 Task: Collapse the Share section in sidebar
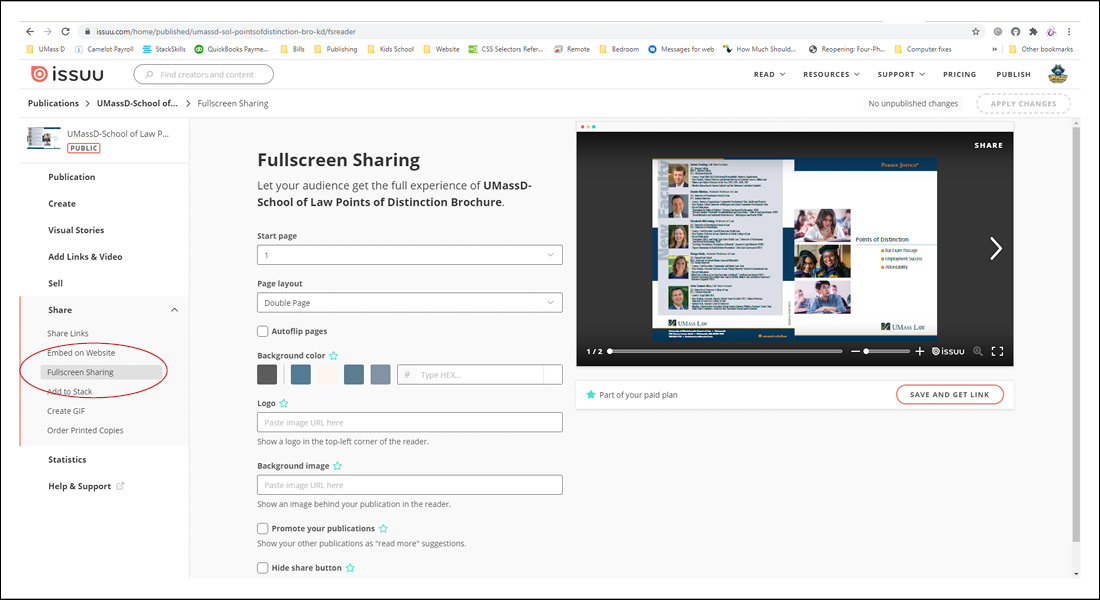(174, 310)
